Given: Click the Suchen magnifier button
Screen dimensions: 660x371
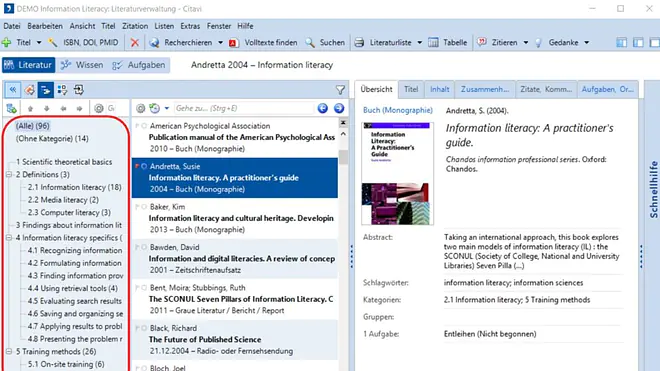Looking at the screenshot, I should click(x=325, y=43).
